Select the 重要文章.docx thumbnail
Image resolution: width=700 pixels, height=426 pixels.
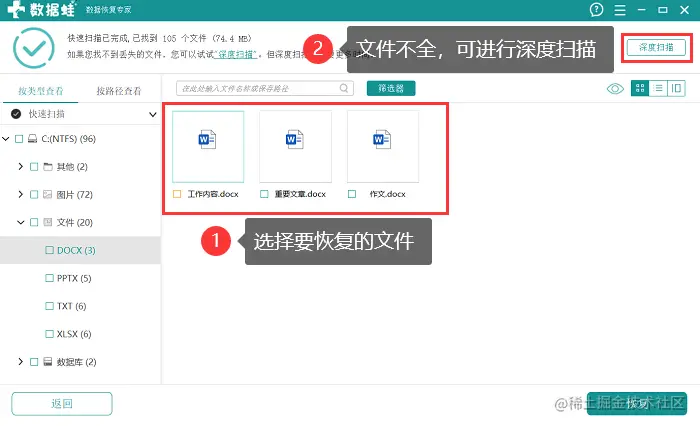[296, 146]
